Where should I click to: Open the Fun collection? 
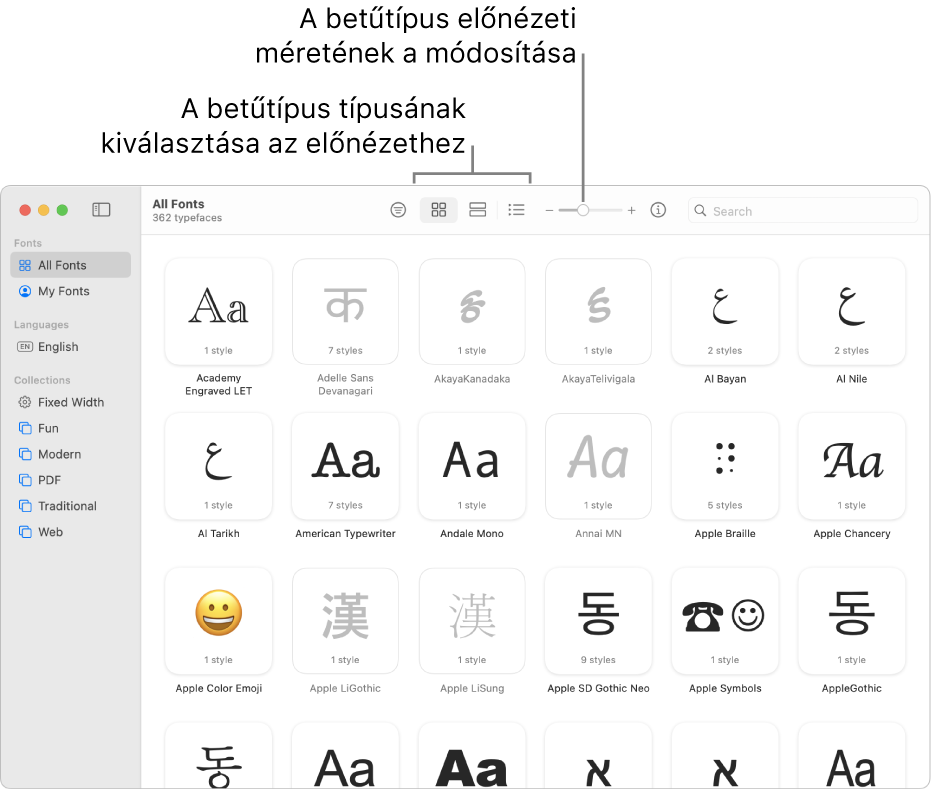click(x=71, y=428)
